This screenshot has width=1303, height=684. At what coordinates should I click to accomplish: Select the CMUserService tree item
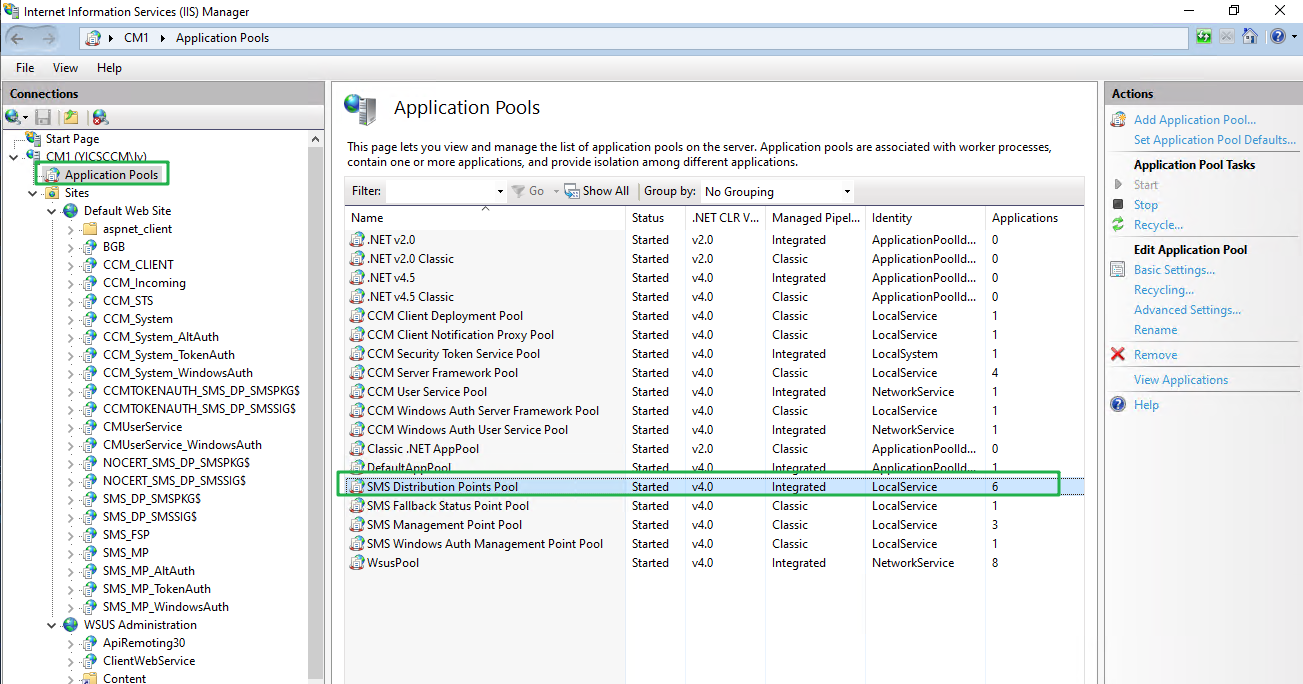coord(142,427)
